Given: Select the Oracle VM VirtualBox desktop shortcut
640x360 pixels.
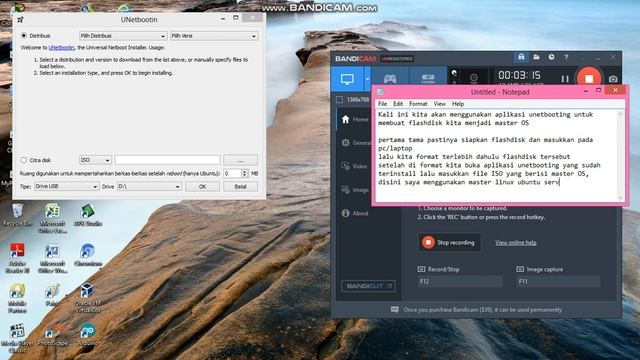Looking at the screenshot, I should [88, 298].
